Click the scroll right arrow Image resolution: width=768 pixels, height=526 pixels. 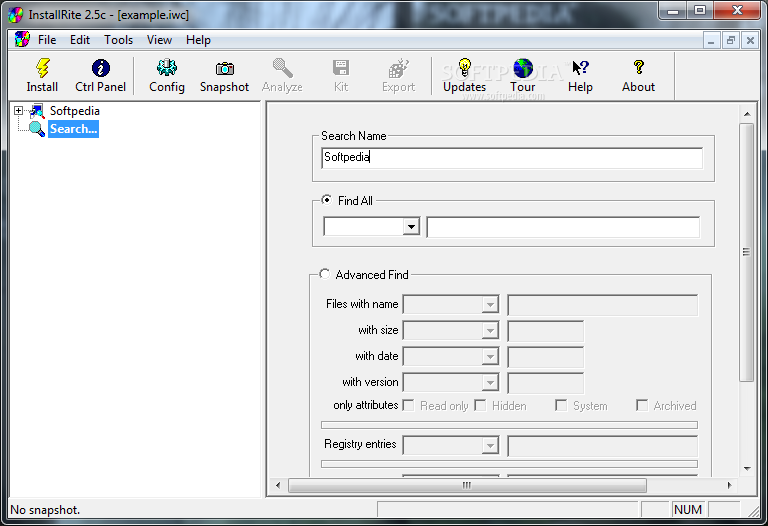729,485
